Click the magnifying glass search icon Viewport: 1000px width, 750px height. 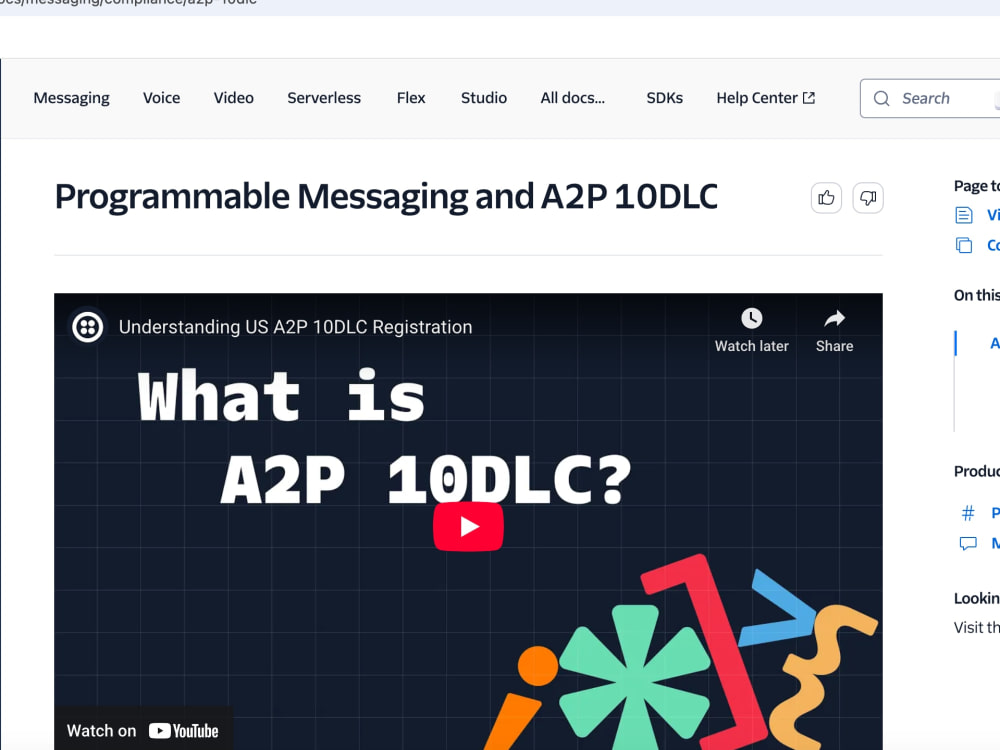pyautogui.click(x=881, y=98)
